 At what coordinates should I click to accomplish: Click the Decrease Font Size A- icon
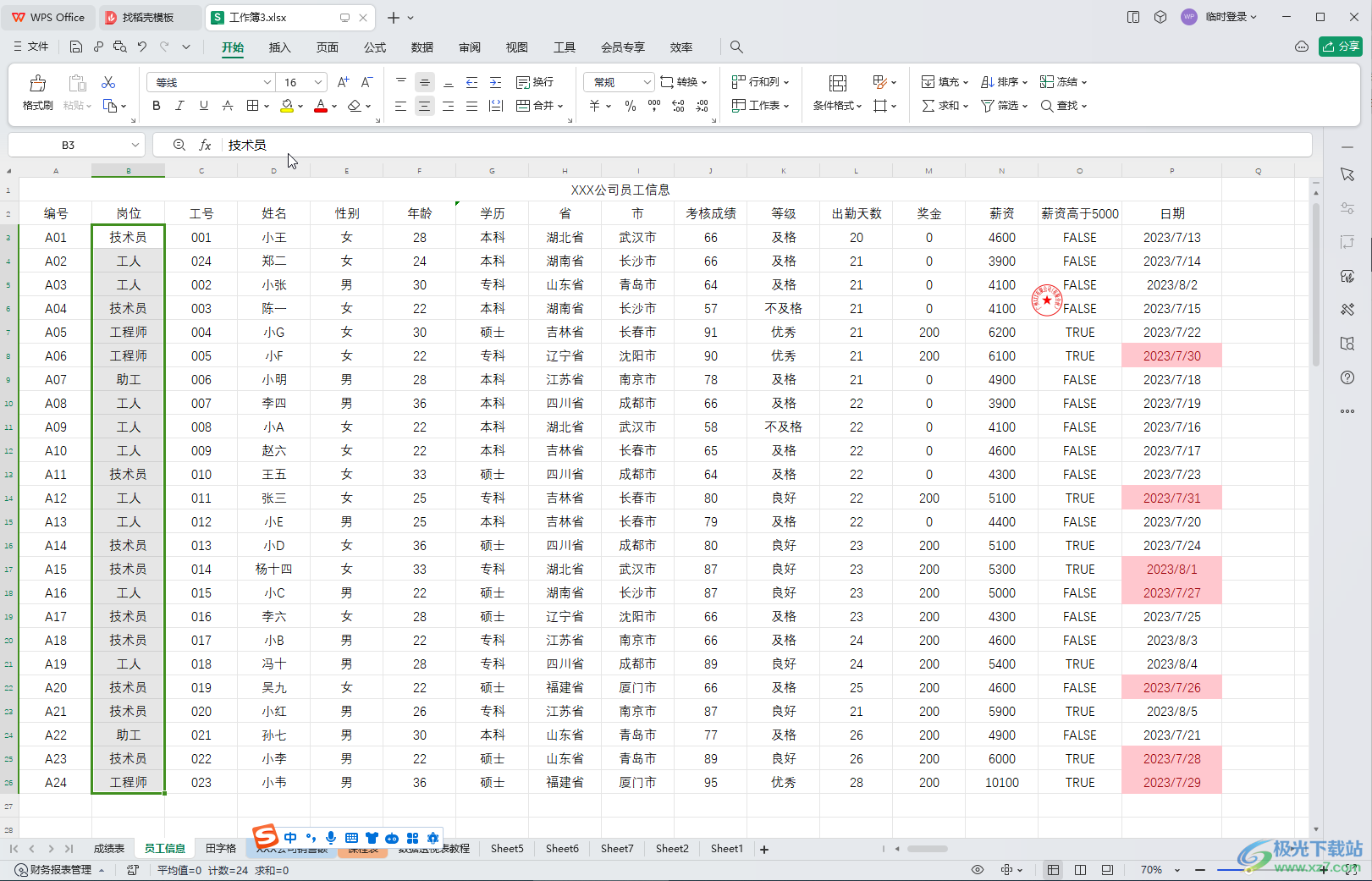pyautogui.click(x=366, y=82)
